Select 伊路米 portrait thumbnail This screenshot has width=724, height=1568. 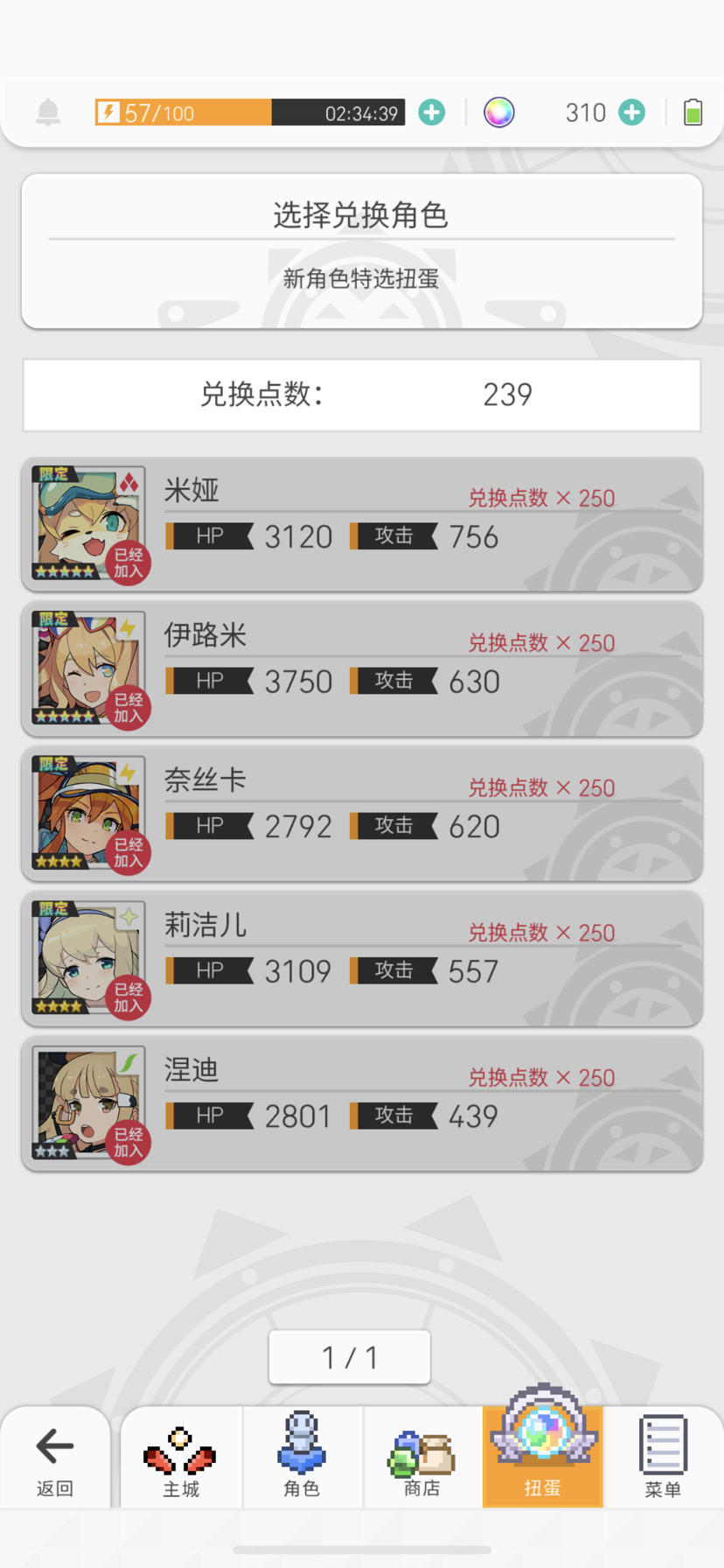86,668
